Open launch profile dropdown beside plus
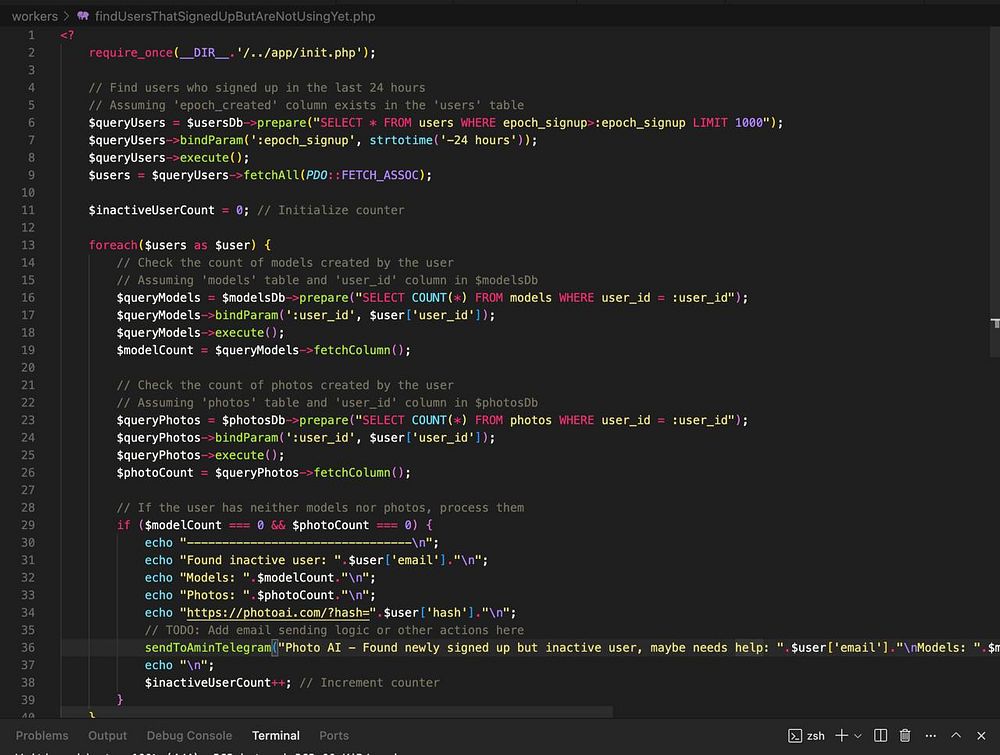The height and width of the screenshot is (755, 1000). (858, 736)
